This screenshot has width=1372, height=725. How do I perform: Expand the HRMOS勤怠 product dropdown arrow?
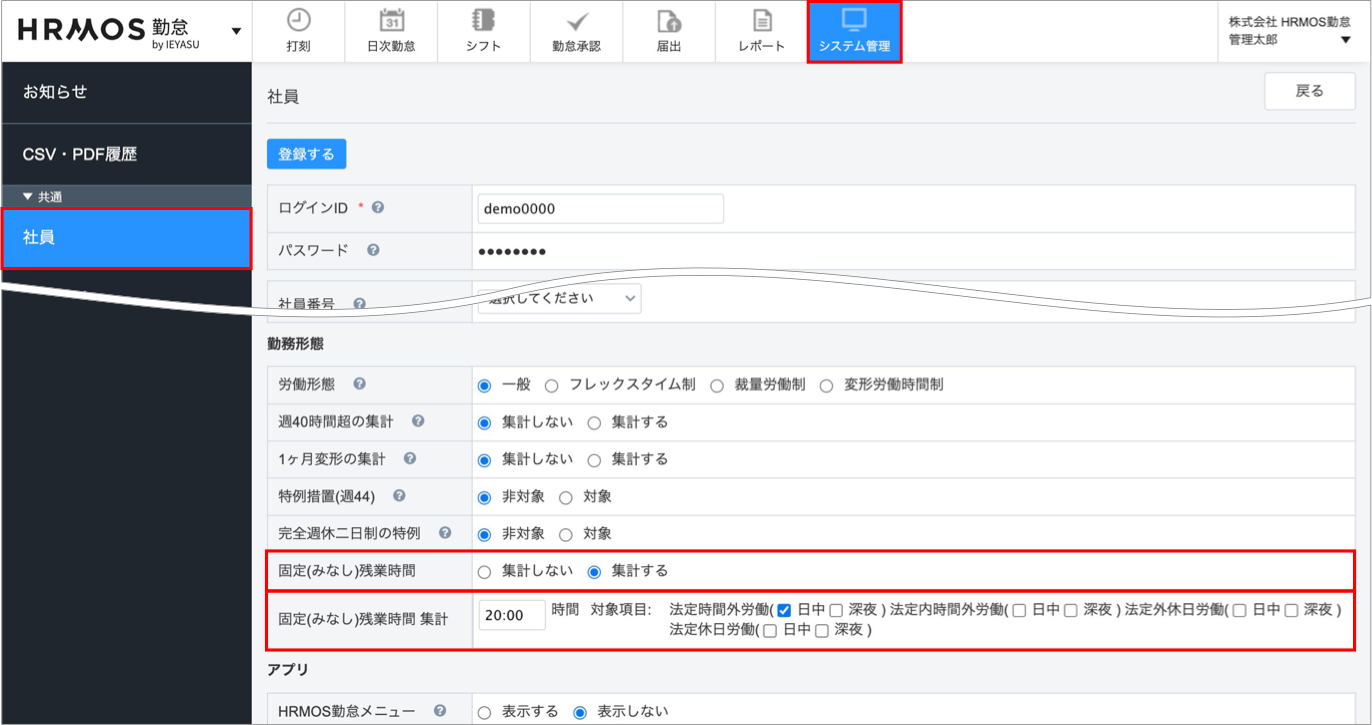click(x=236, y=31)
